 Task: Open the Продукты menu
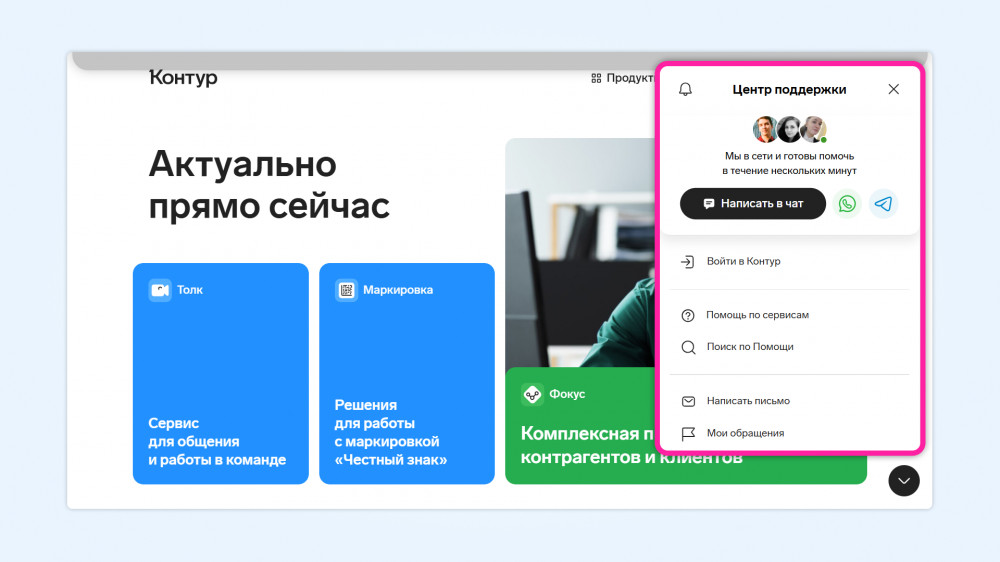pyautogui.click(x=622, y=78)
